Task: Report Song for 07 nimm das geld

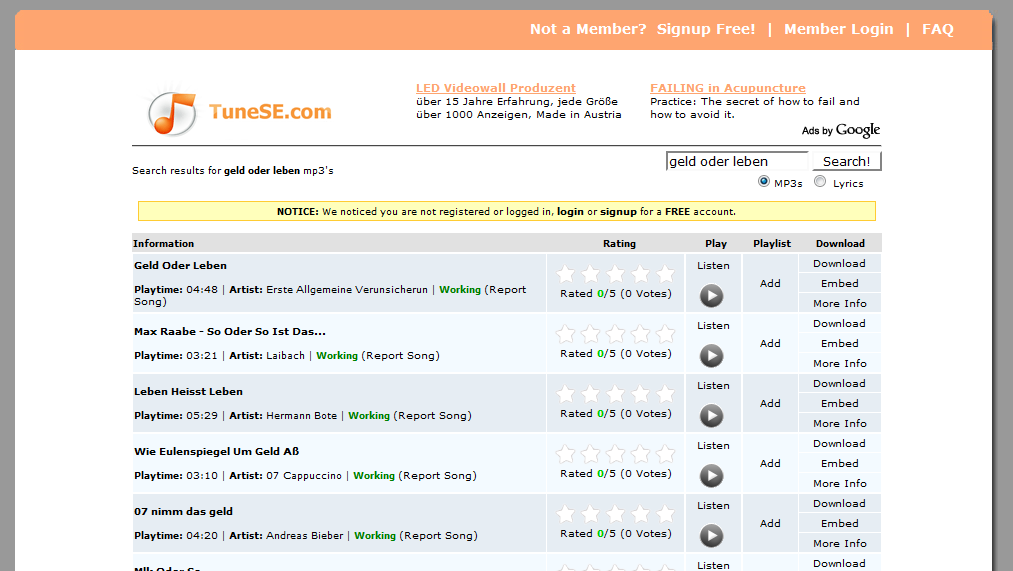Action: coord(439,536)
